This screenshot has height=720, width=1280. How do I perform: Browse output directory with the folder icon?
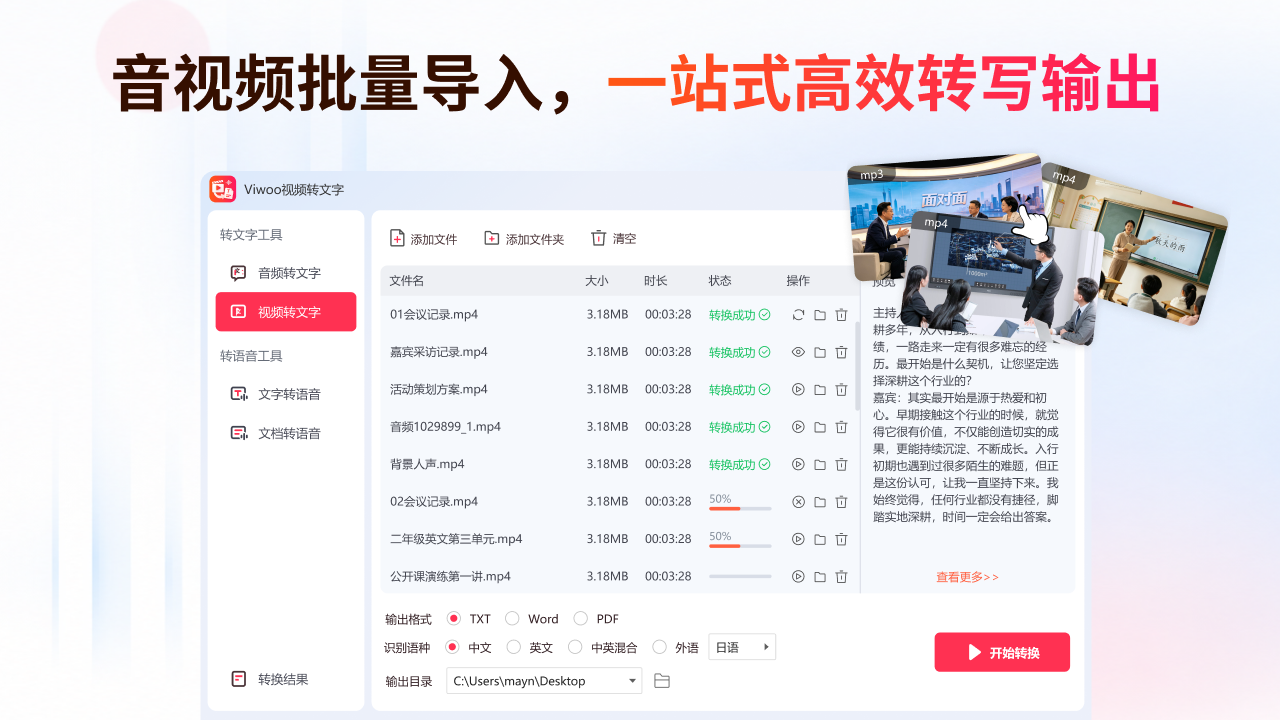661,681
